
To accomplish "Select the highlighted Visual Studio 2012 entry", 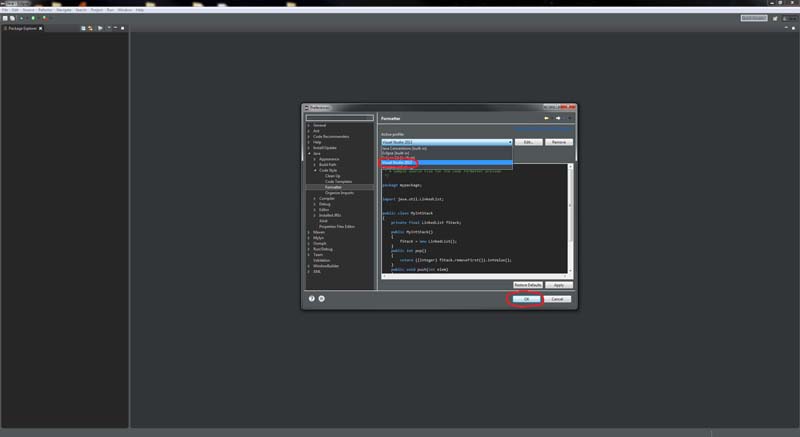I will point(446,163).
